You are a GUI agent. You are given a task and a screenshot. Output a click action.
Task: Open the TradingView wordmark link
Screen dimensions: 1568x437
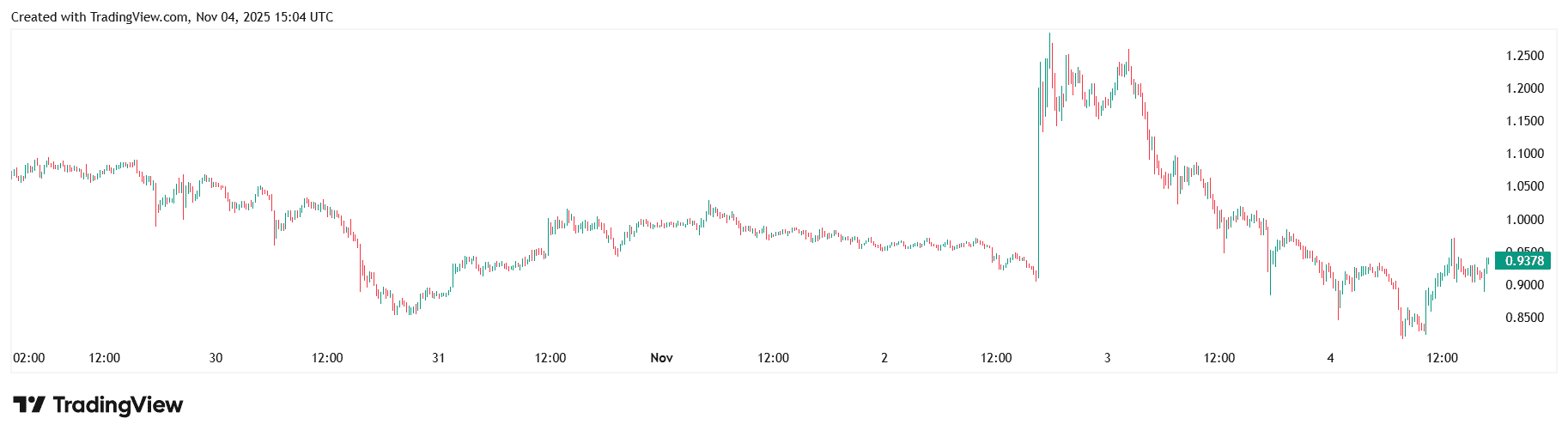click(118, 404)
